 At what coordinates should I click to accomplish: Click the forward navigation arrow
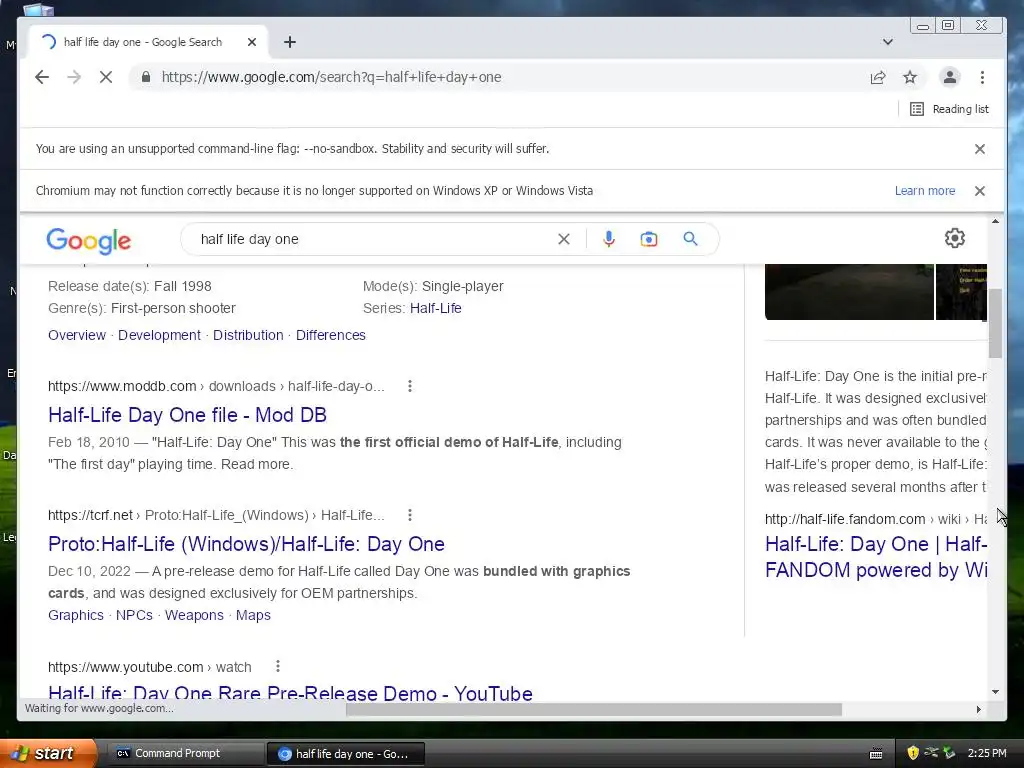point(74,77)
